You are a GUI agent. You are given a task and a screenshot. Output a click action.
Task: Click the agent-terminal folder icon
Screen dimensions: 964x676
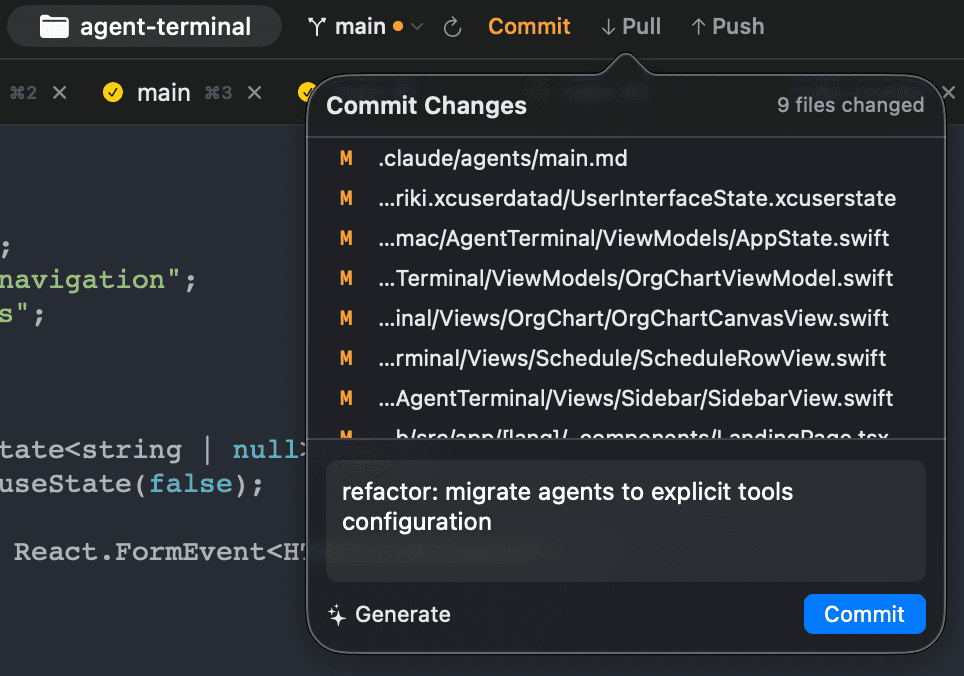click(x=54, y=27)
